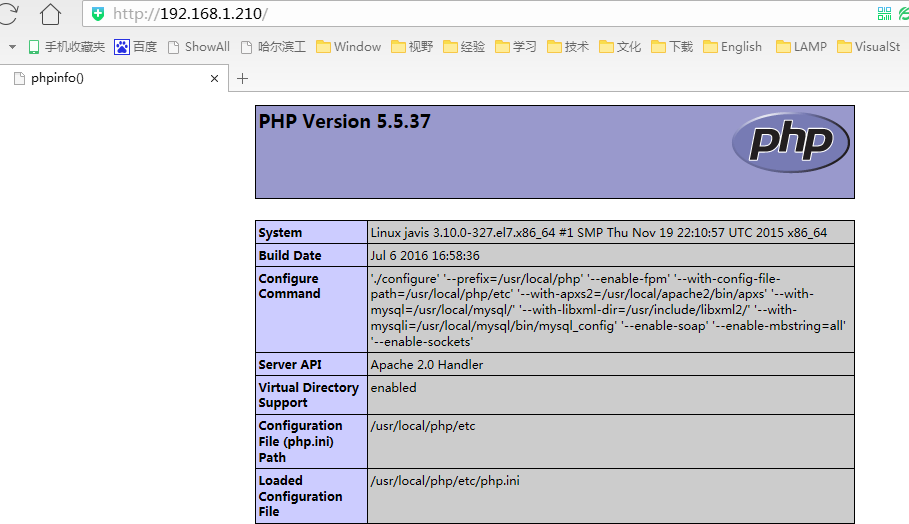This screenshot has width=909, height=524.
Task: Open the LAMP bookmark folder
Action: (801, 47)
